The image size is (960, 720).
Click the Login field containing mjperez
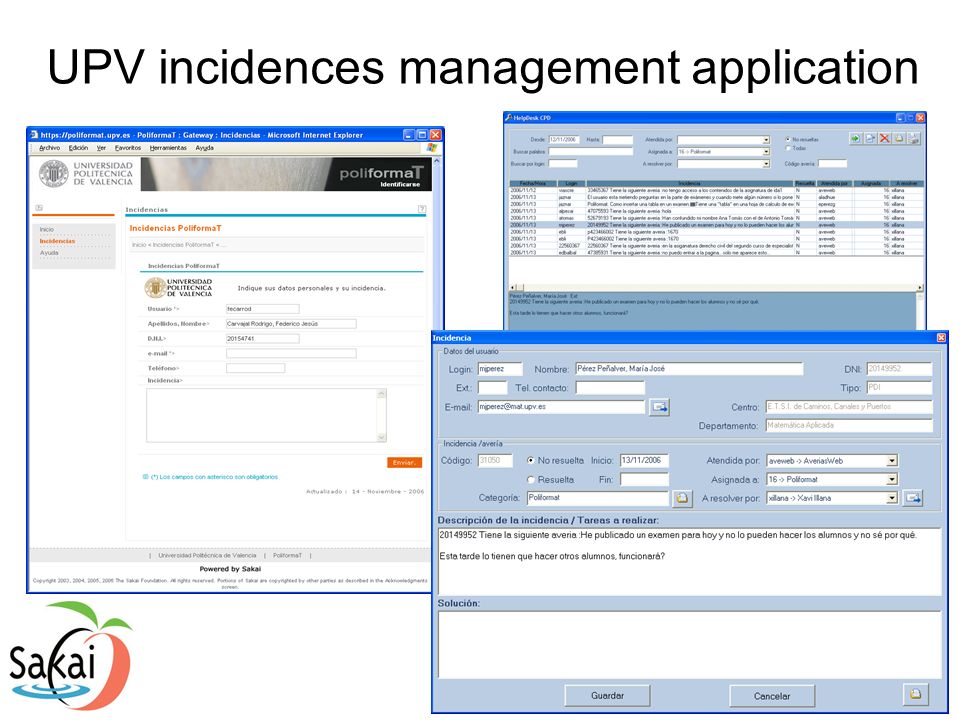[500, 369]
